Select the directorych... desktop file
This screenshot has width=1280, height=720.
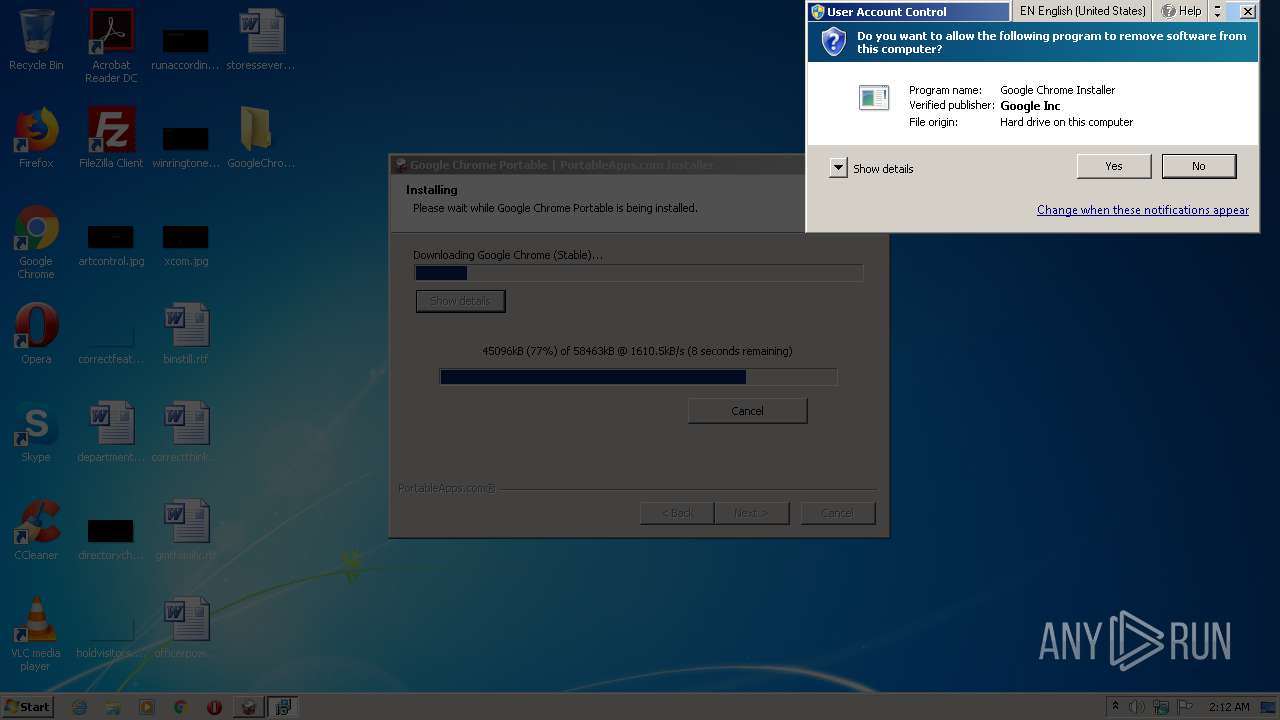click(x=111, y=536)
